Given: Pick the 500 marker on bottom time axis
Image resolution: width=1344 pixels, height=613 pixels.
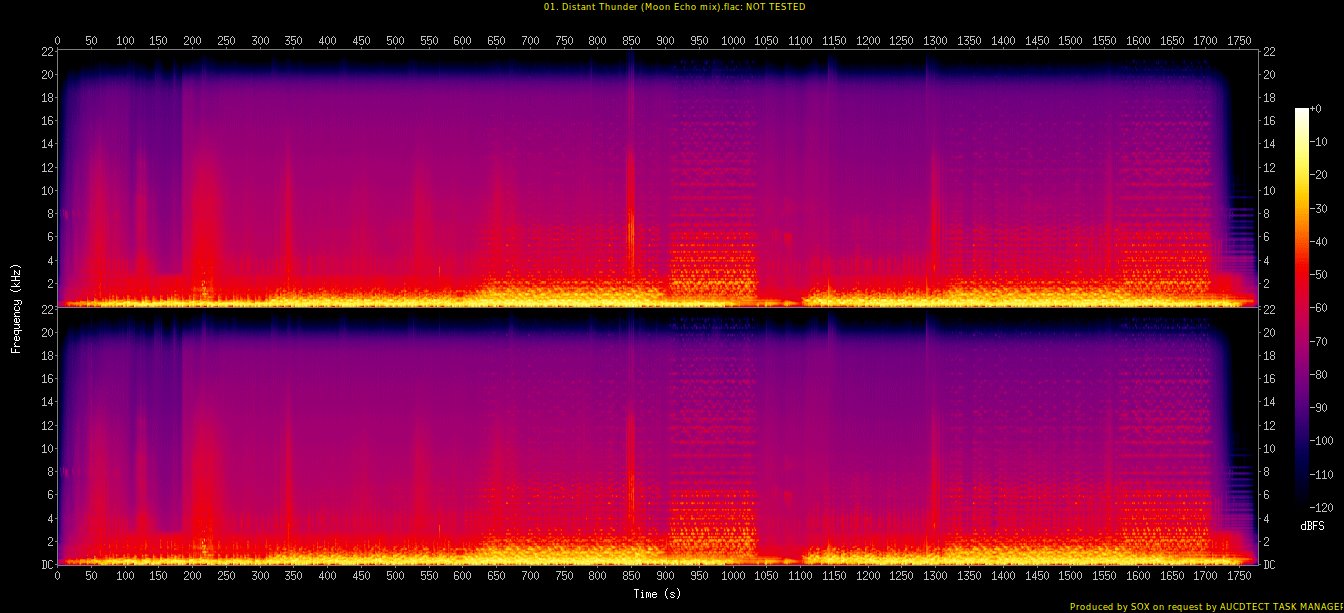Looking at the screenshot, I should (x=395, y=577).
